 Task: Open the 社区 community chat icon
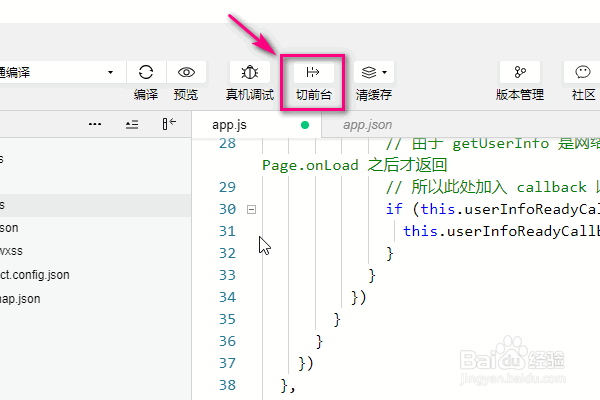point(582,72)
